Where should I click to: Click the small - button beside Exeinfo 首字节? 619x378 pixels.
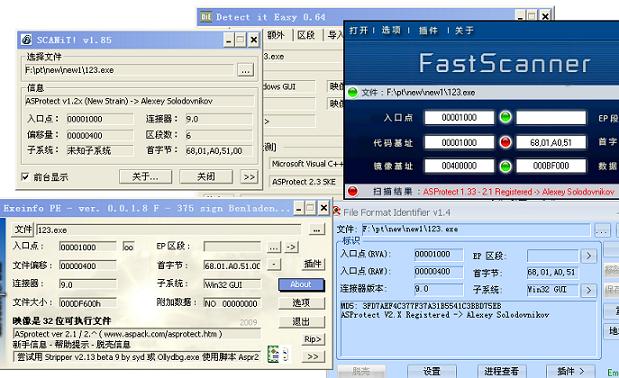274,264
